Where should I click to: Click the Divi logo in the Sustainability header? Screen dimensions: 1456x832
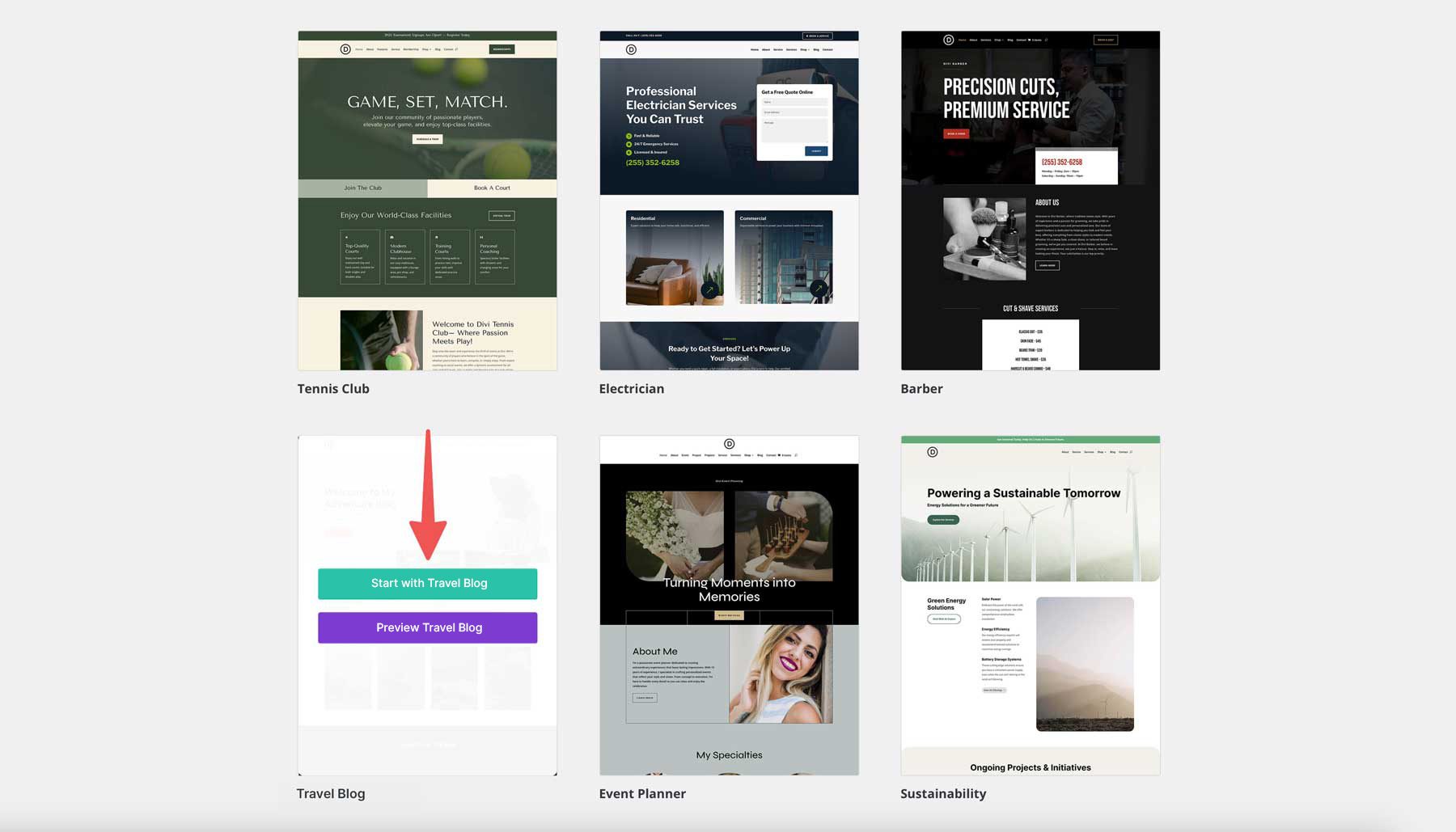[933, 451]
